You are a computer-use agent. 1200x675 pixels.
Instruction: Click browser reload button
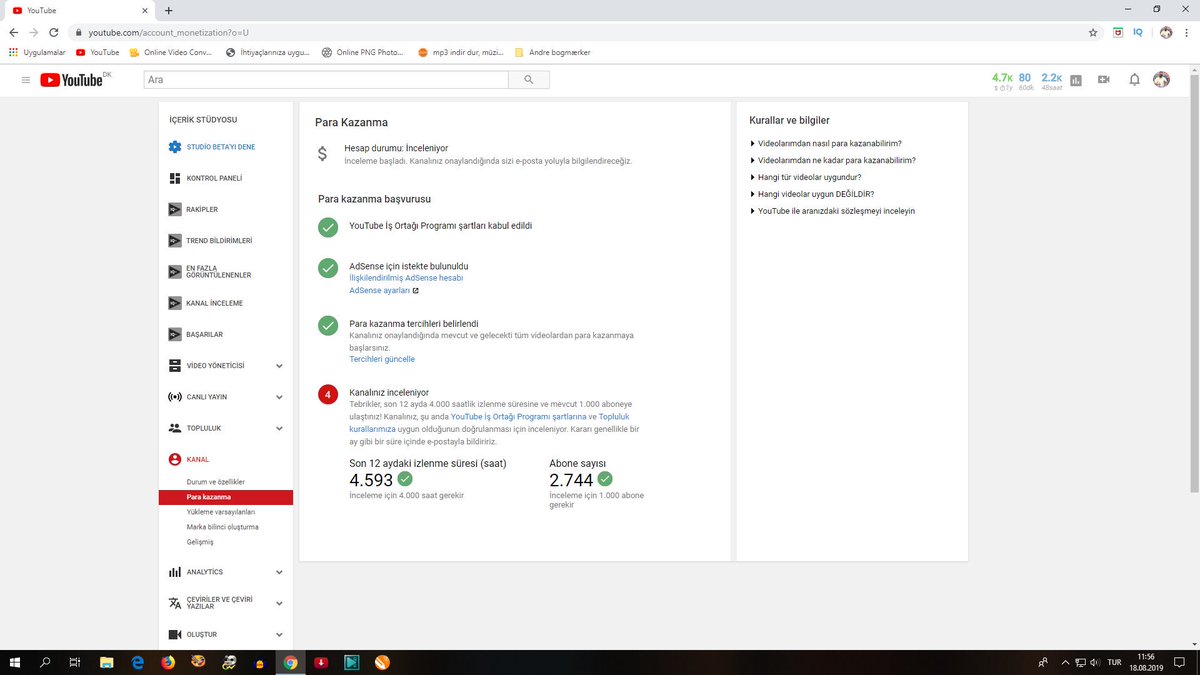(53, 33)
